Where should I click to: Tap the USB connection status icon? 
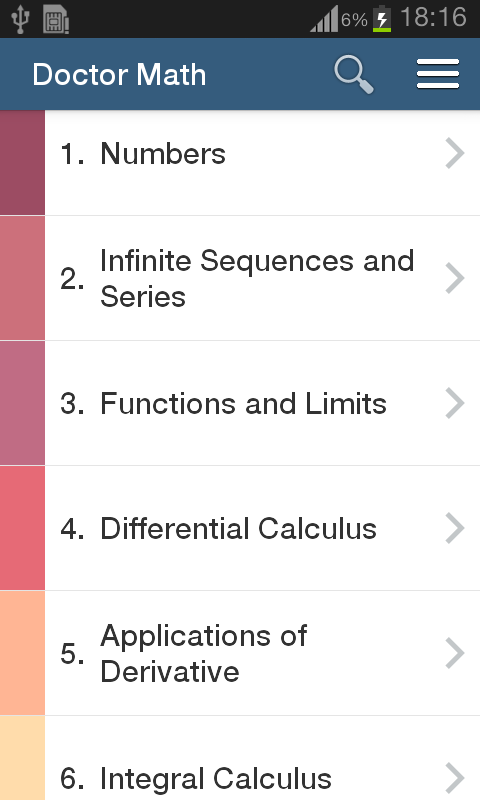pyautogui.click(x=20, y=19)
